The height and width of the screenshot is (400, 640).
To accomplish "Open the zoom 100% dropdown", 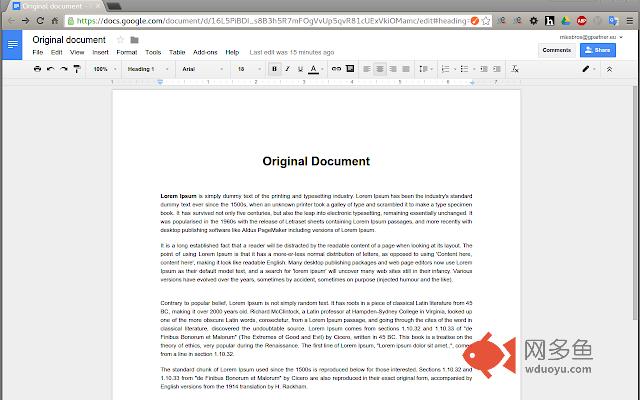I will click(104, 69).
